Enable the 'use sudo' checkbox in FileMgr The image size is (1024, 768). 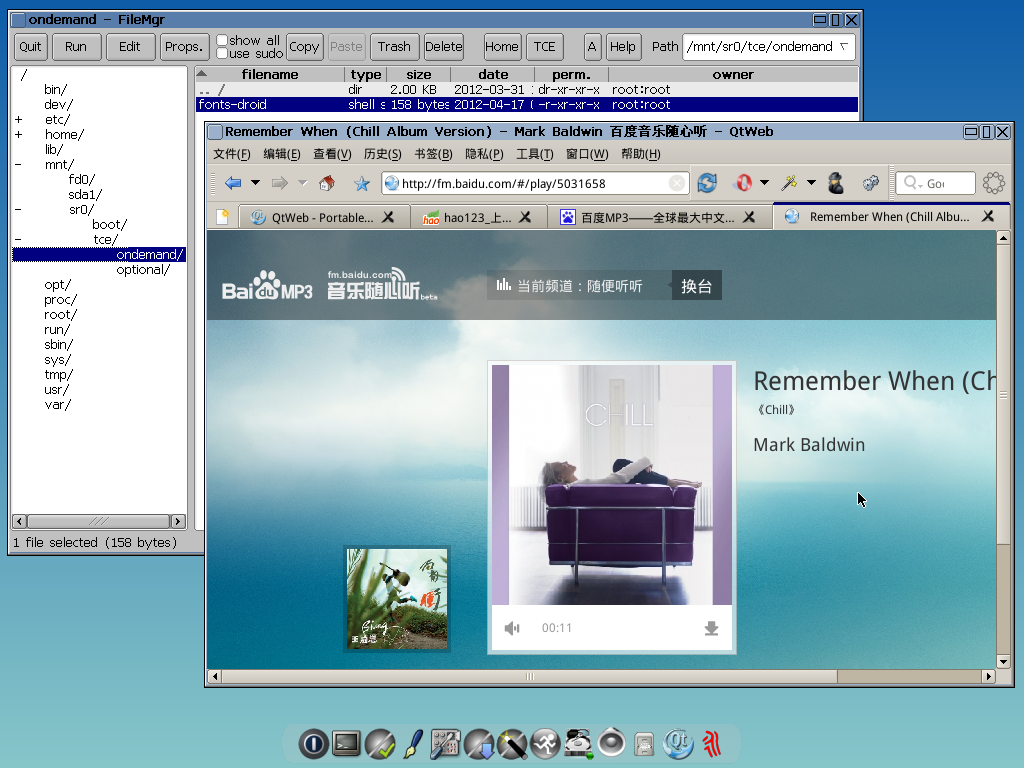222,53
